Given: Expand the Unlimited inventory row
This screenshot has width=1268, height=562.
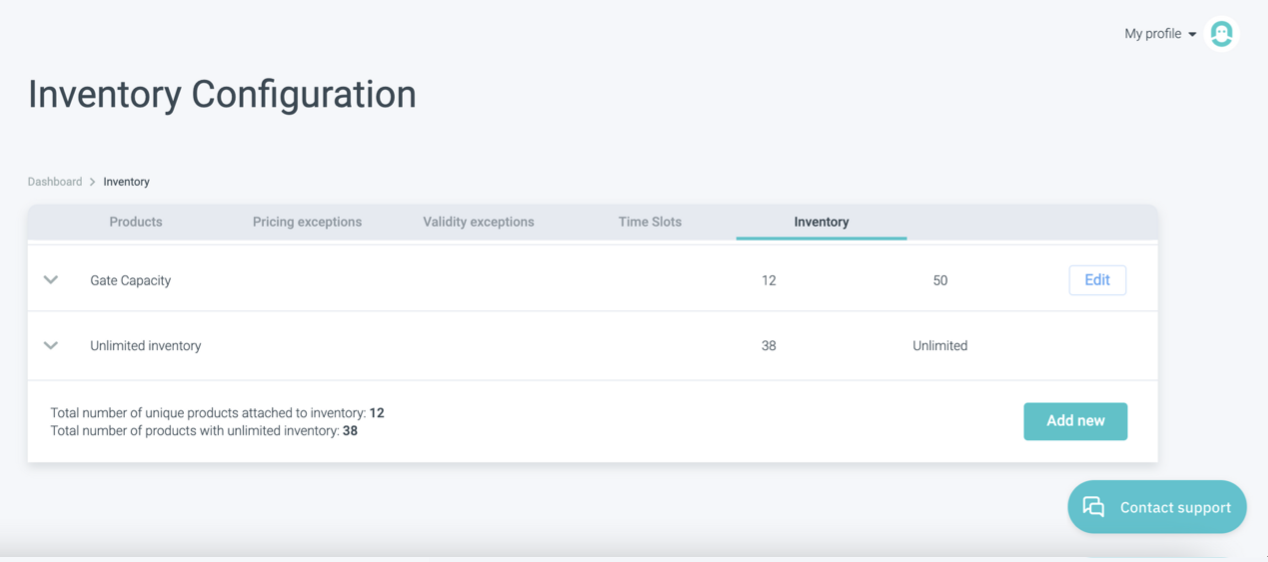Looking at the screenshot, I should (x=51, y=345).
